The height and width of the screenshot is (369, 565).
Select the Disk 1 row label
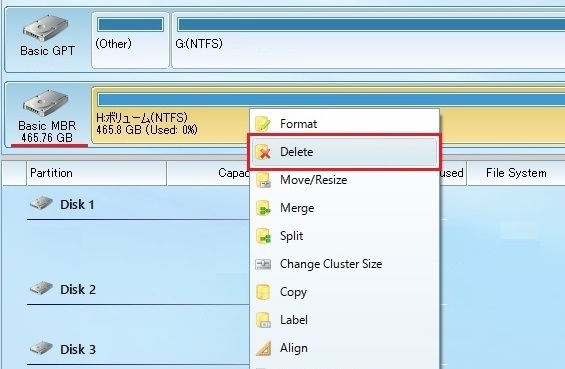coord(77,205)
